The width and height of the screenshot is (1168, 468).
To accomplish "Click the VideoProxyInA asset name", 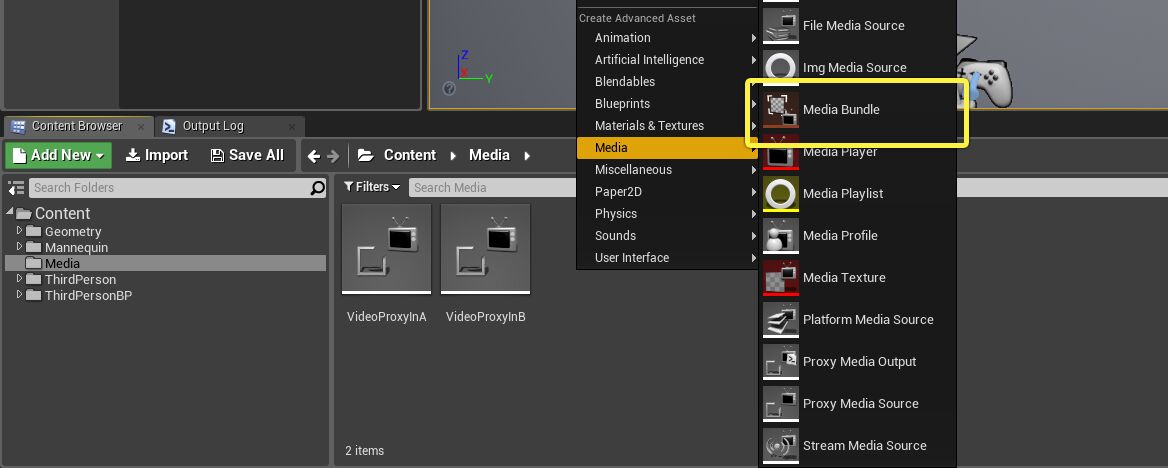I will [387, 317].
